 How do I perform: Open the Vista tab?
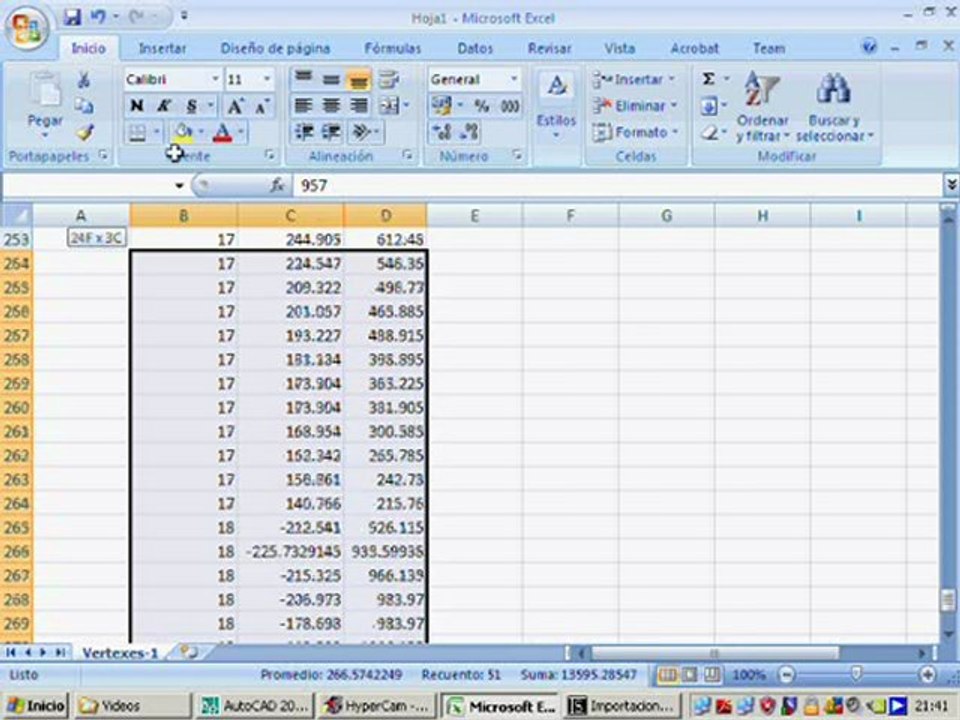[x=620, y=48]
